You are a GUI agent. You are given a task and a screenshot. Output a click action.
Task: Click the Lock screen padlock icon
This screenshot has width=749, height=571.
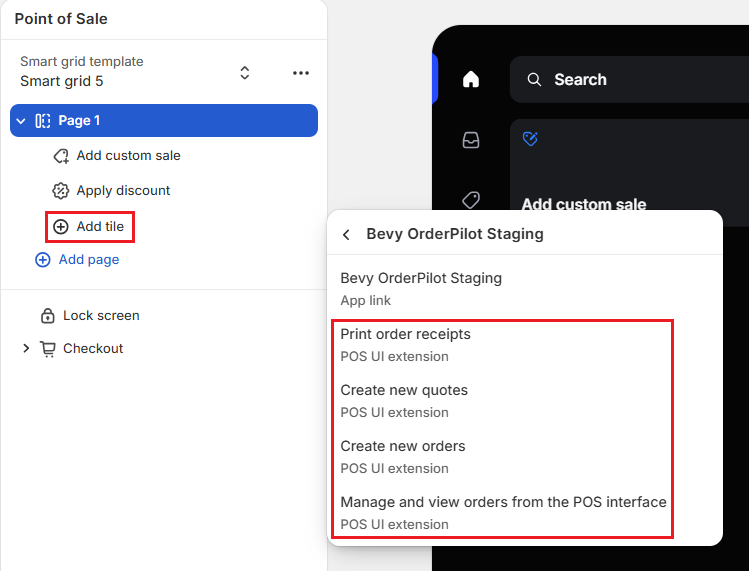tap(47, 316)
